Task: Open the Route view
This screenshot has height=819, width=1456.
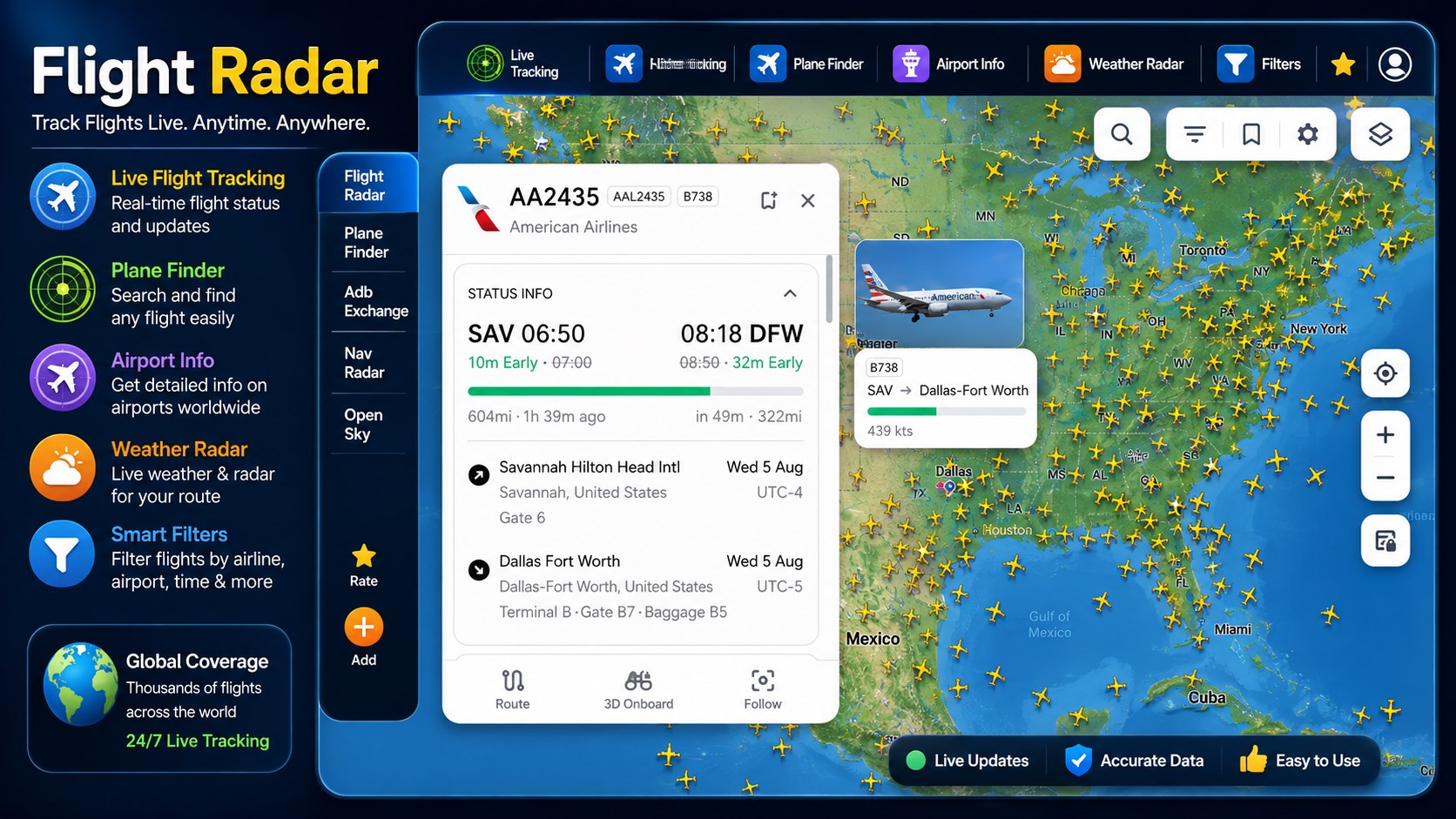Action: click(x=512, y=689)
